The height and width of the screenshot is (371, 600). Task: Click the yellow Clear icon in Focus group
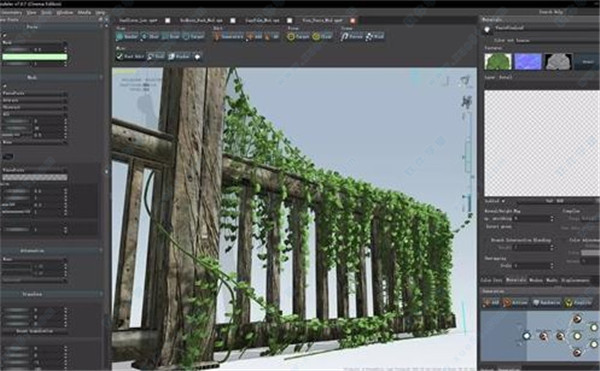pyautogui.click(x=322, y=36)
